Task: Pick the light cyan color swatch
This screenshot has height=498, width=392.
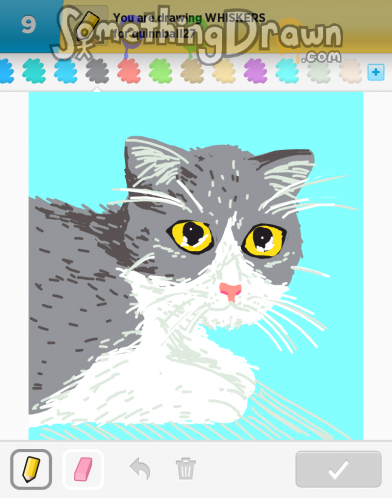Action: (287, 71)
